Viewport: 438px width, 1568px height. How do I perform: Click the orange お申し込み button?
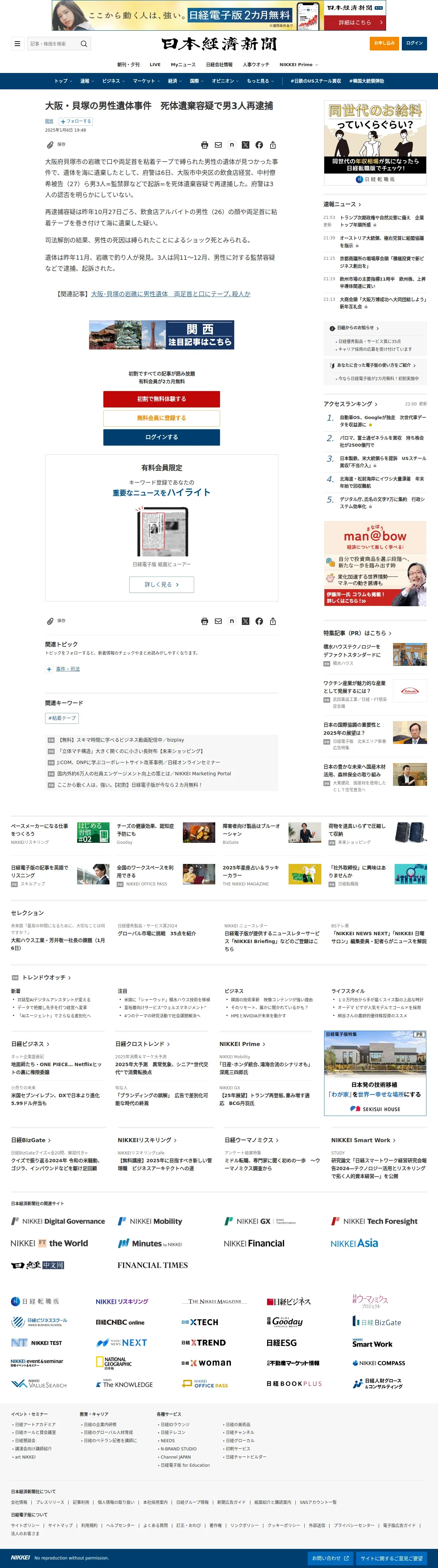click(x=384, y=43)
